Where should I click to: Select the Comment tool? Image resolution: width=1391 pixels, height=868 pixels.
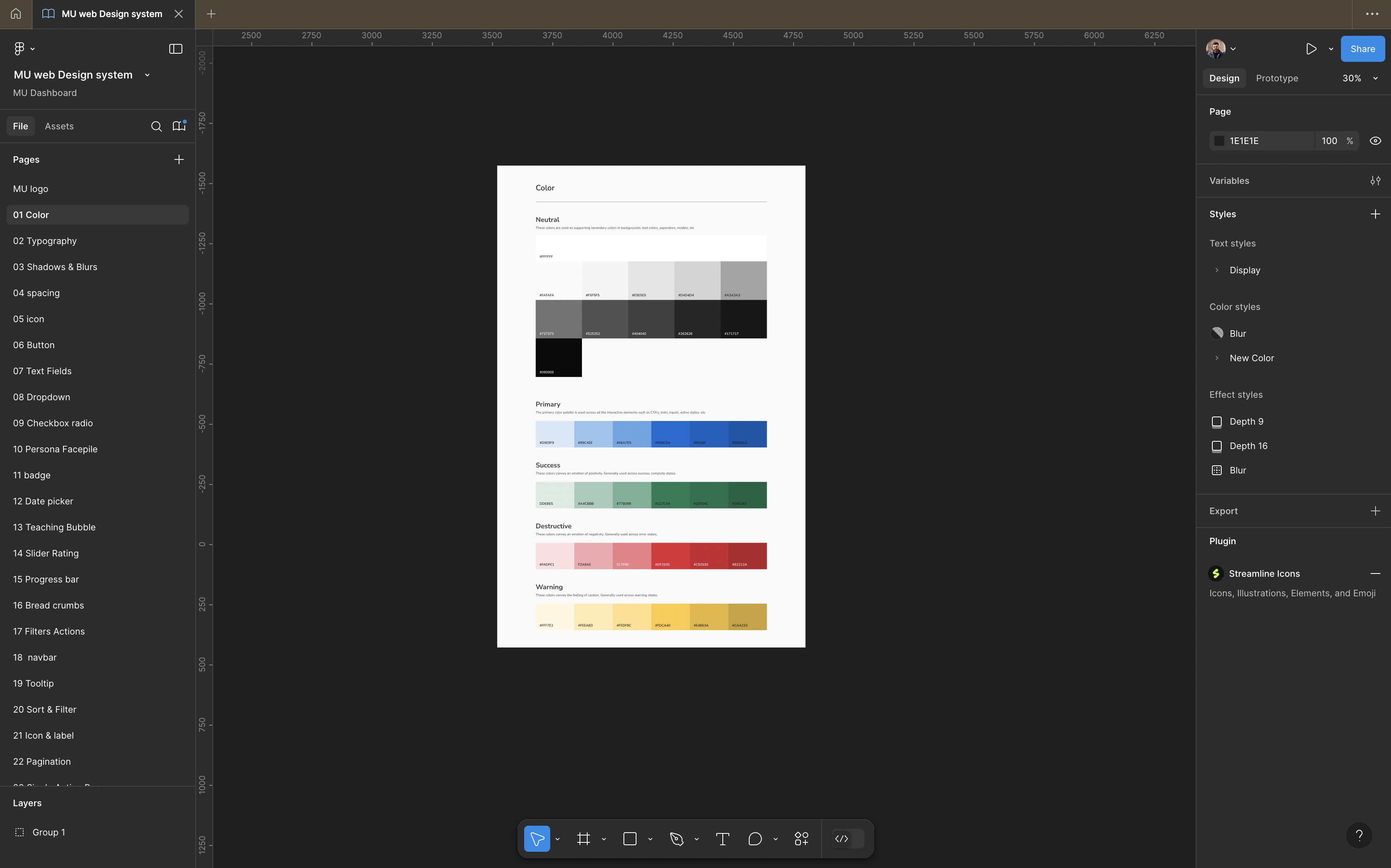(755, 839)
